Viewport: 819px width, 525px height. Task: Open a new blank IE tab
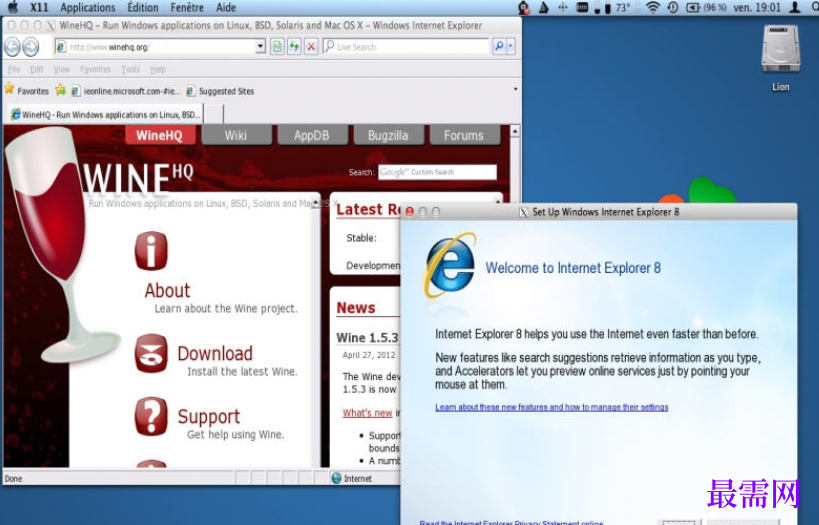click(213, 114)
